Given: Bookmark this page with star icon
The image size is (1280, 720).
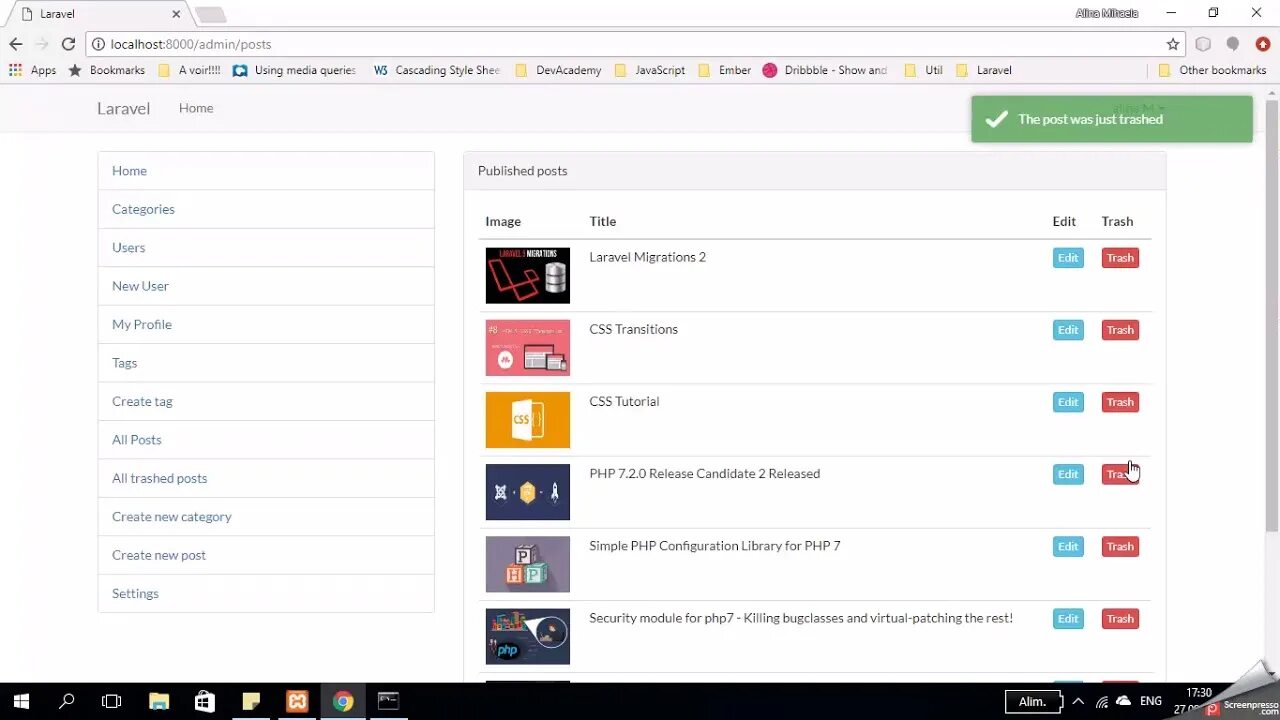Looking at the screenshot, I should tap(1172, 44).
